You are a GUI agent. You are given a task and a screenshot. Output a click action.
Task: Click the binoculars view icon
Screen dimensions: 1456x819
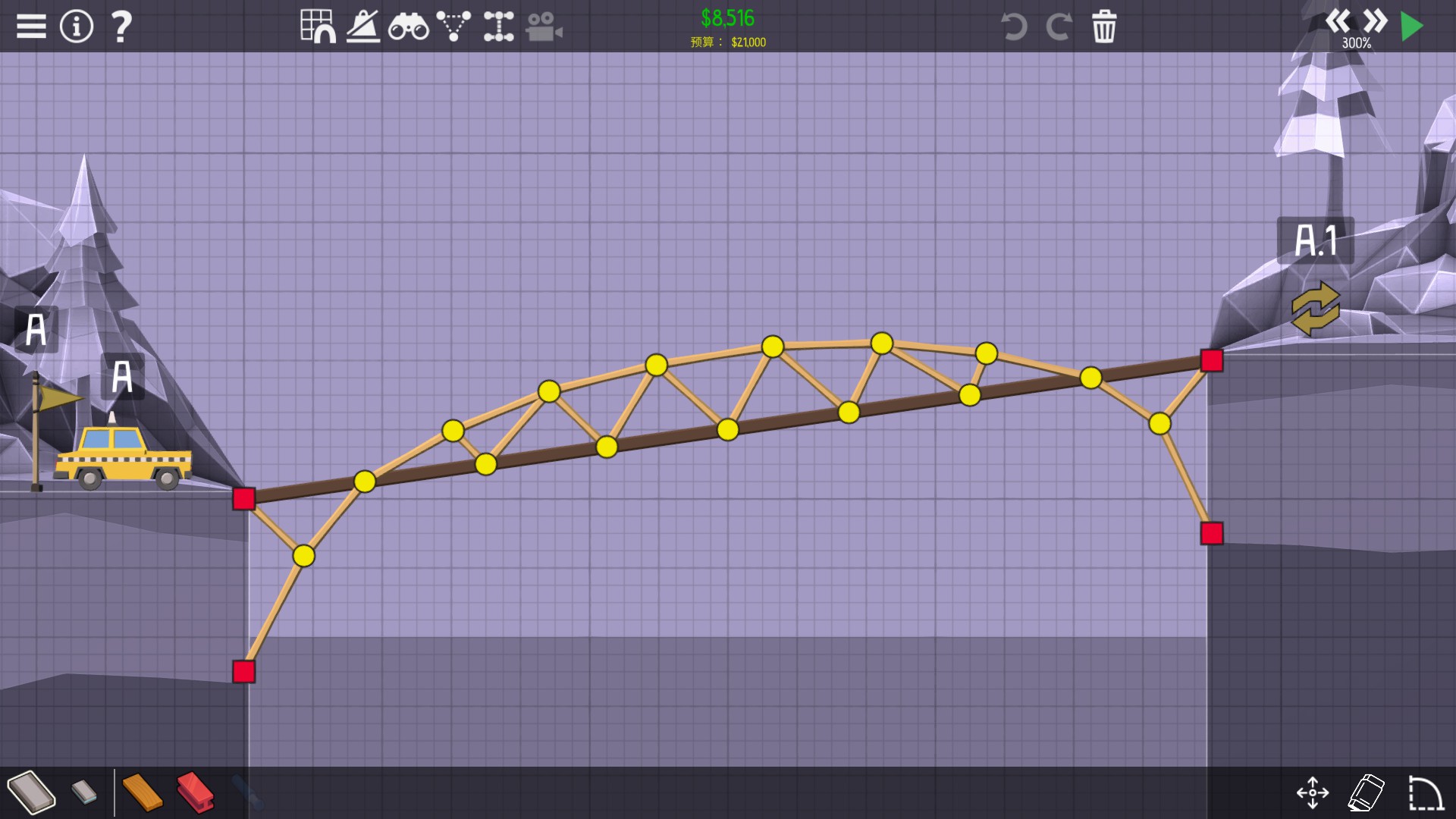(408, 28)
